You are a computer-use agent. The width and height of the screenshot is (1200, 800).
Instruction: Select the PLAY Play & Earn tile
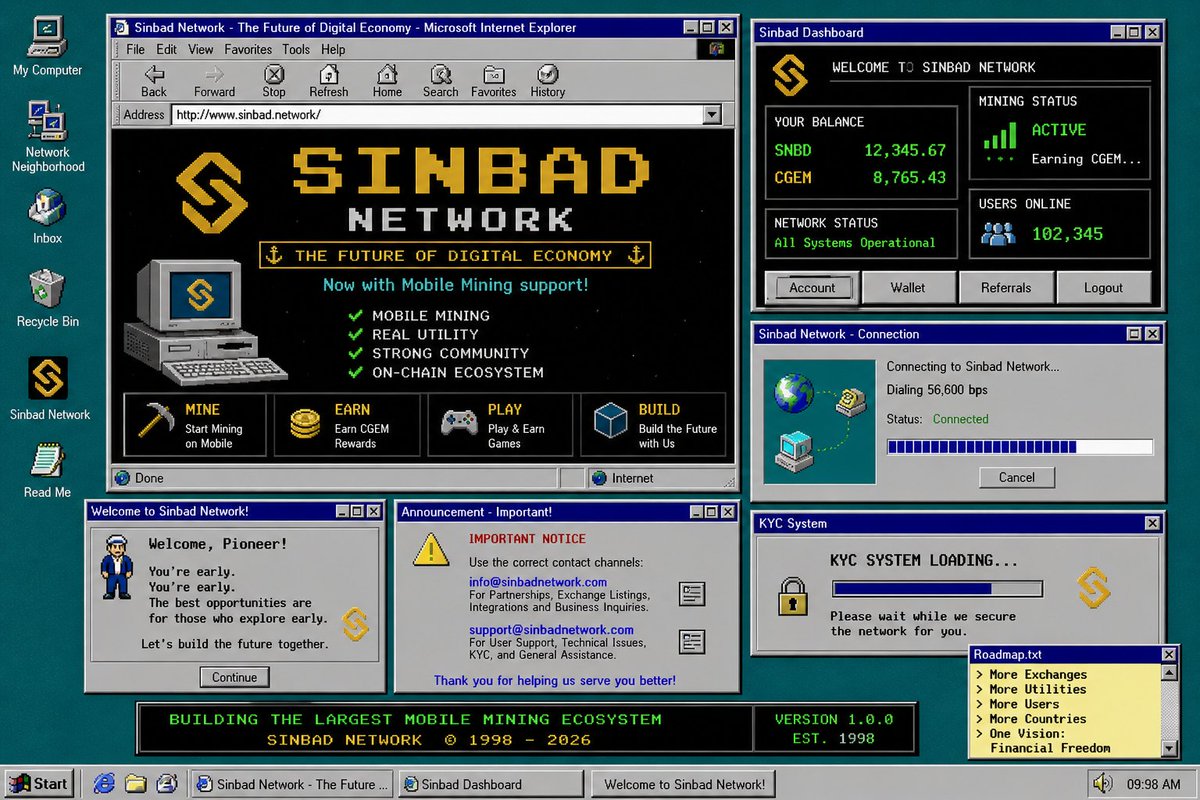pyautogui.click(x=500, y=425)
